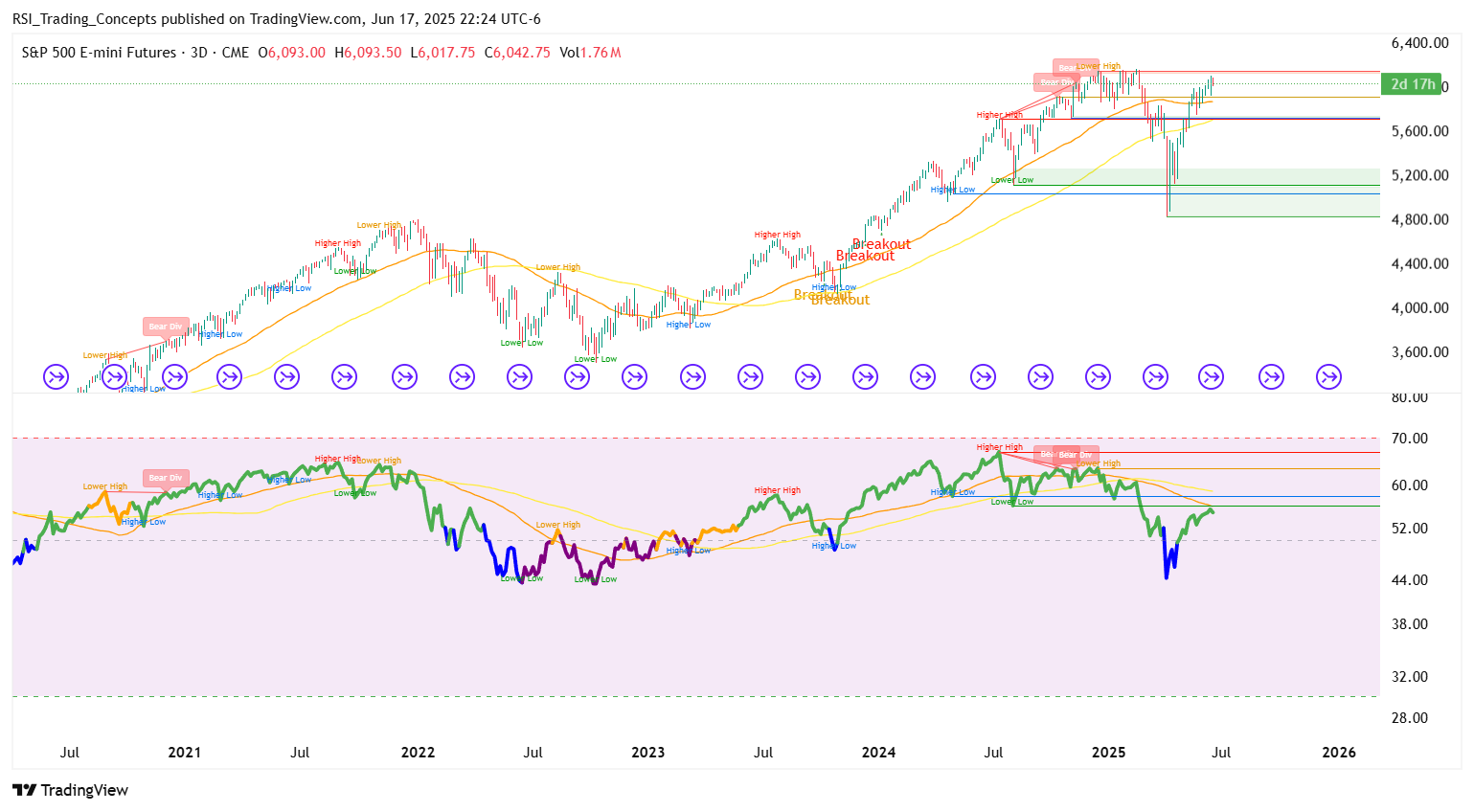This screenshot has height=812, width=1474.
Task: Click the RSI axis value 70.00
Action: [1410, 439]
